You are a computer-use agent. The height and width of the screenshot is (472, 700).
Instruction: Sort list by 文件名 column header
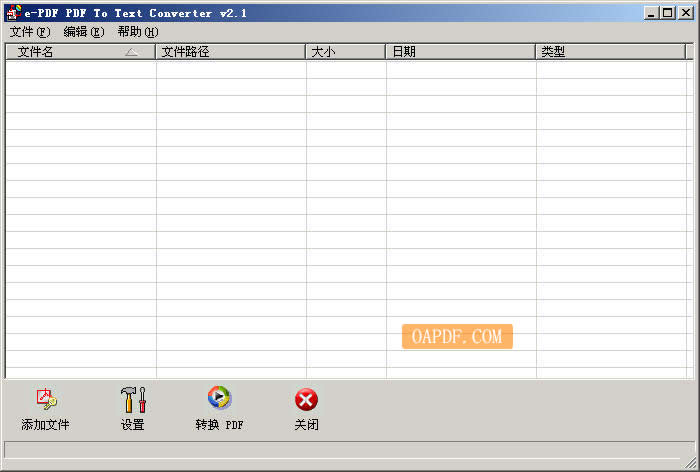80,52
